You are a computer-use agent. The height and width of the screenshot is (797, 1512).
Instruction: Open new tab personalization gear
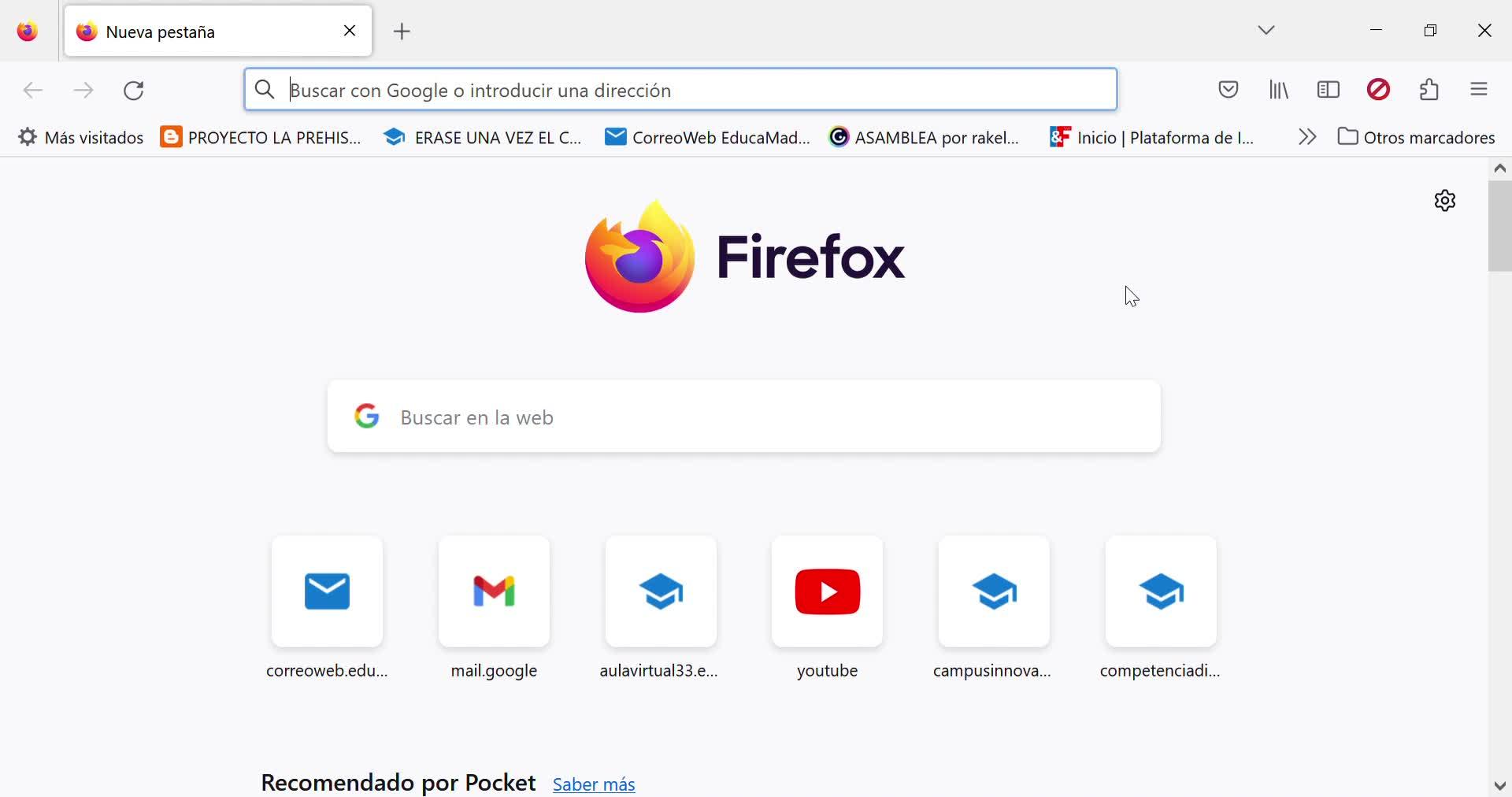pos(1445,201)
